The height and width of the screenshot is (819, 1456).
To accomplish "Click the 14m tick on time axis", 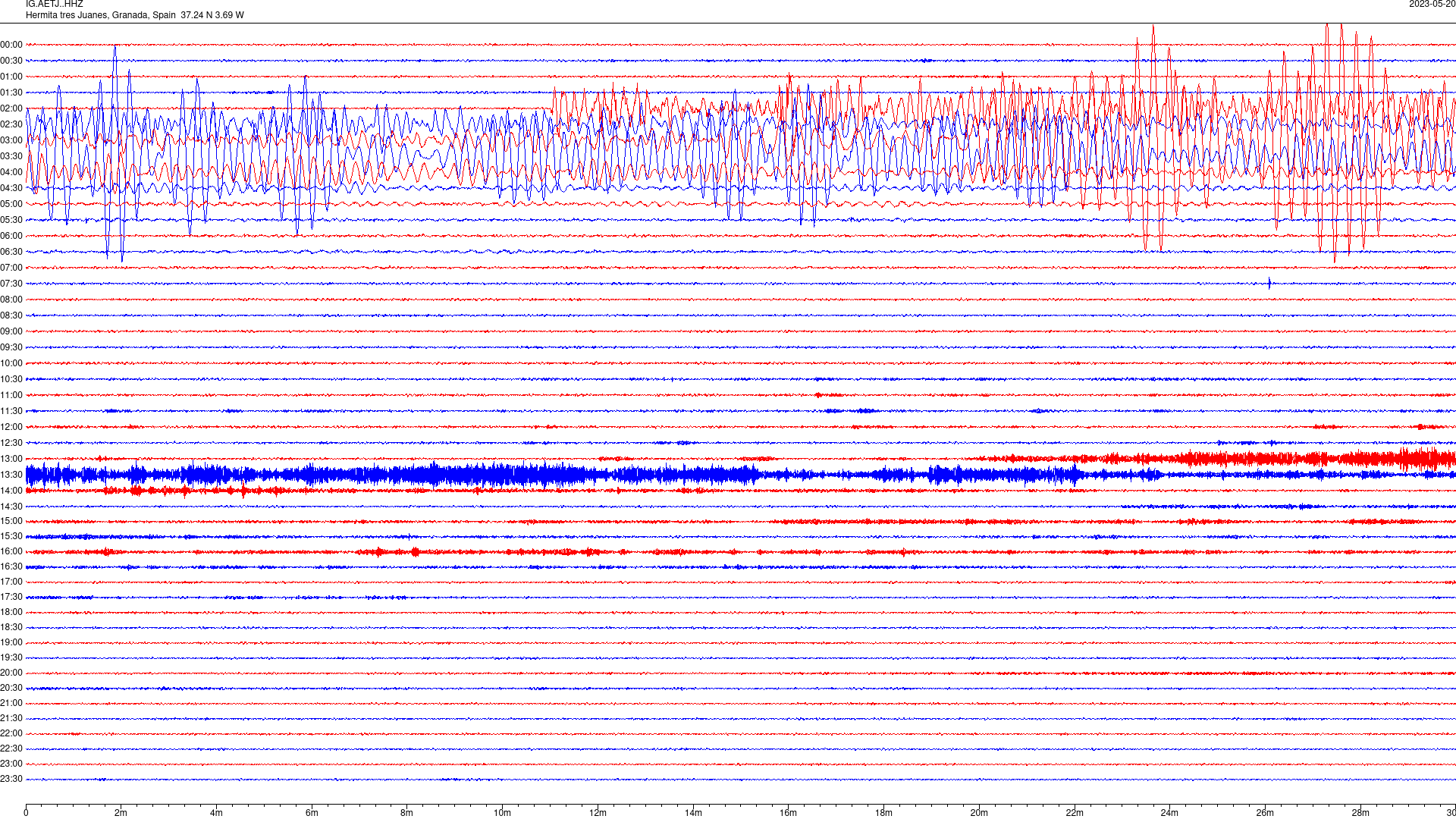I will (x=693, y=813).
